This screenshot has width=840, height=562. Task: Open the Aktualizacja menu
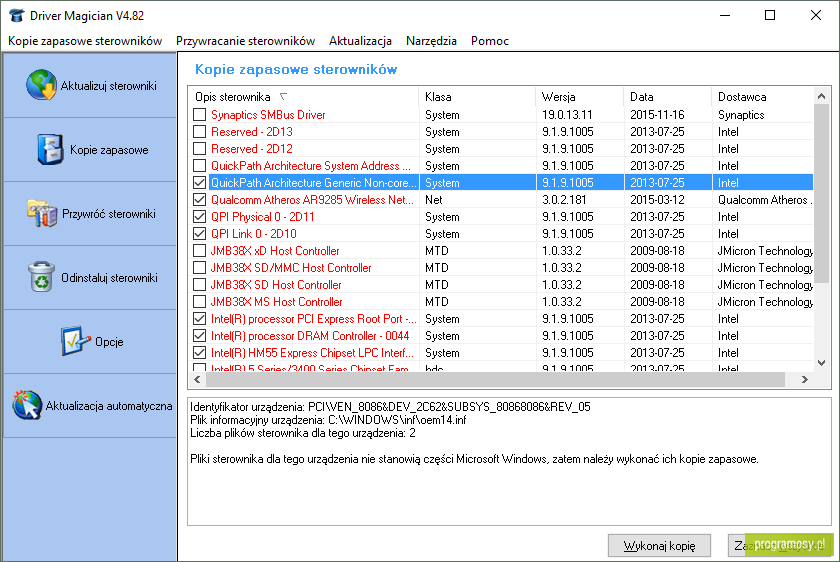click(360, 41)
